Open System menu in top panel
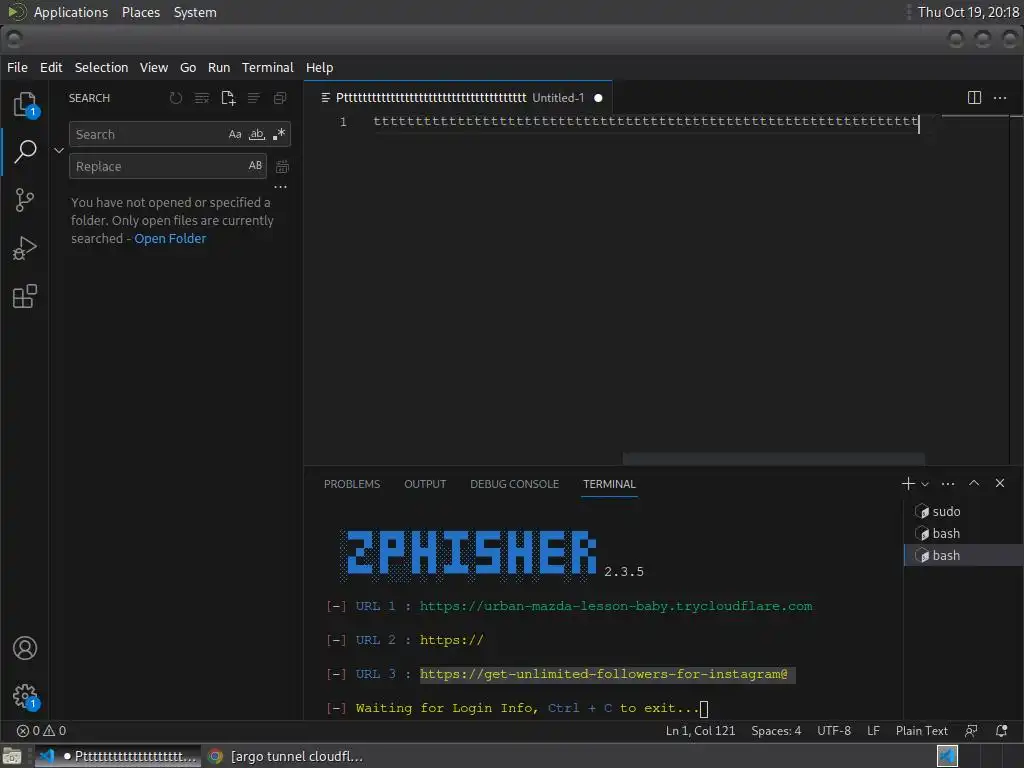Image resolution: width=1024 pixels, height=768 pixels. click(x=195, y=12)
